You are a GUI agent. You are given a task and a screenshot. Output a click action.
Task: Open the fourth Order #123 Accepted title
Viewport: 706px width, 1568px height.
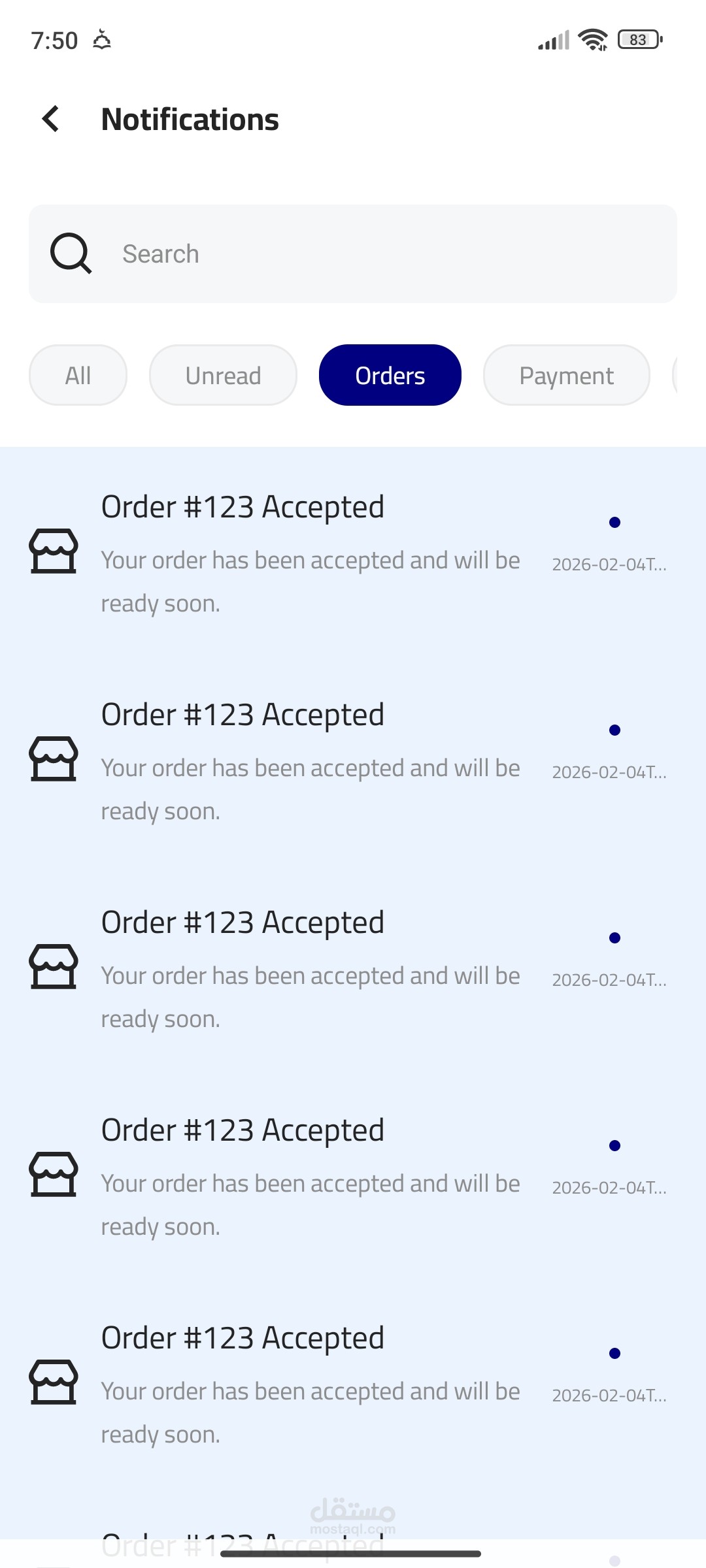tap(243, 1130)
